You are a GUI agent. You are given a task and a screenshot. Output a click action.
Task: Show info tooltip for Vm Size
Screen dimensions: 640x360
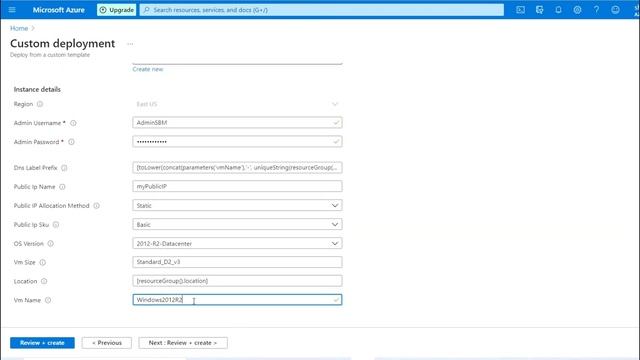(42, 262)
